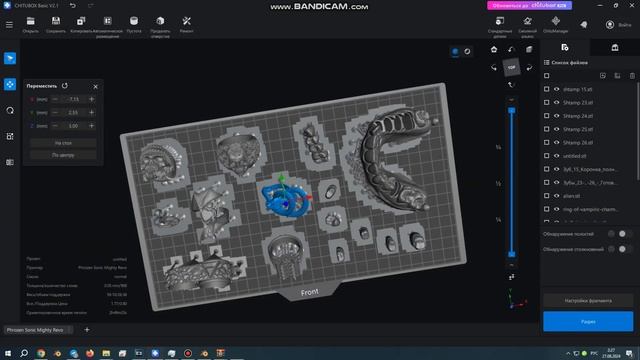Hide Shtamp 25.stl with eye icon
The width and height of the screenshot is (640, 360).
[556, 129]
